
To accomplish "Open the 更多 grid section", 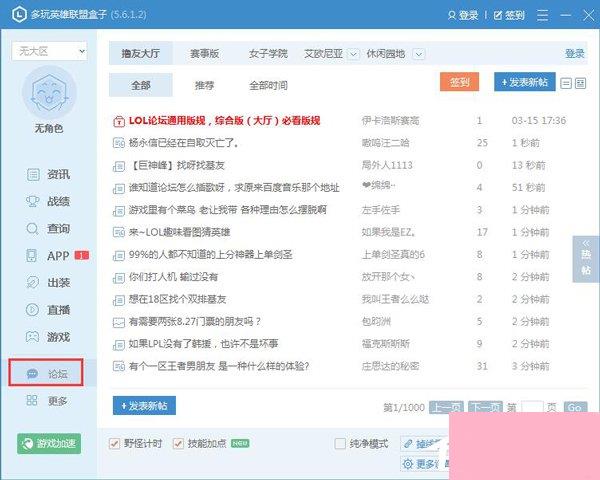I will 48,400.
